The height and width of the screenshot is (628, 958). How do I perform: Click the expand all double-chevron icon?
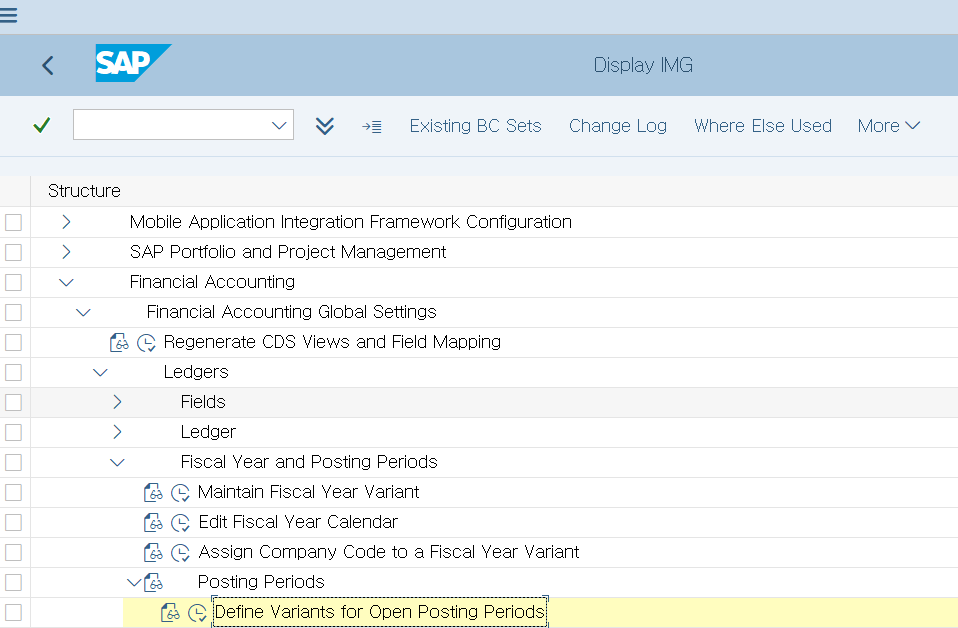click(324, 126)
